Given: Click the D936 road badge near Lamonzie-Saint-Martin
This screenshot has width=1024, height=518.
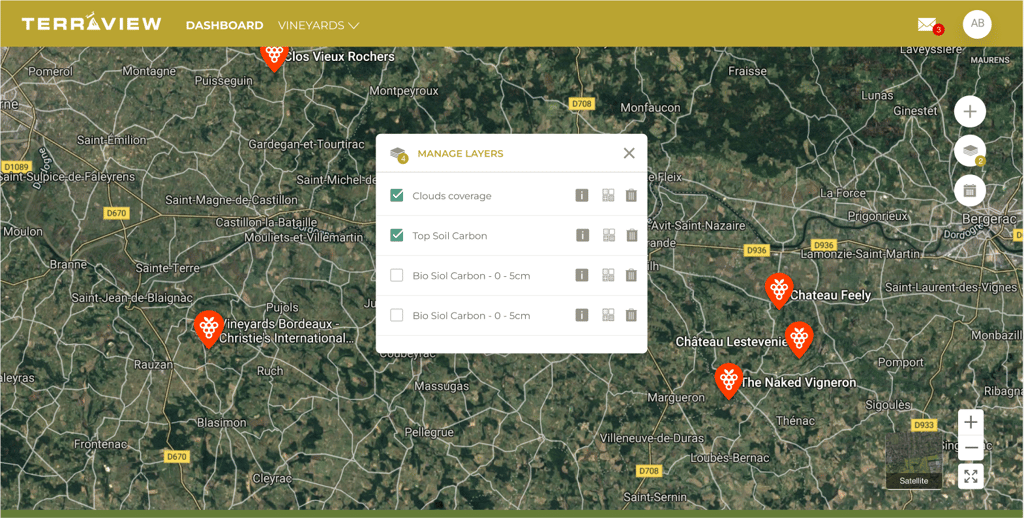Looking at the screenshot, I should click(x=824, y=245).
